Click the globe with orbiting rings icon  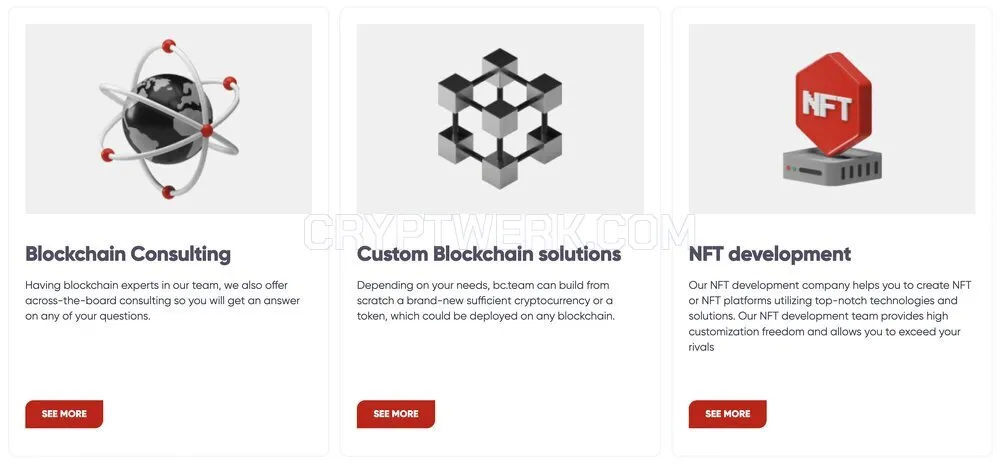pyautogui.click(x=169, y=119)
